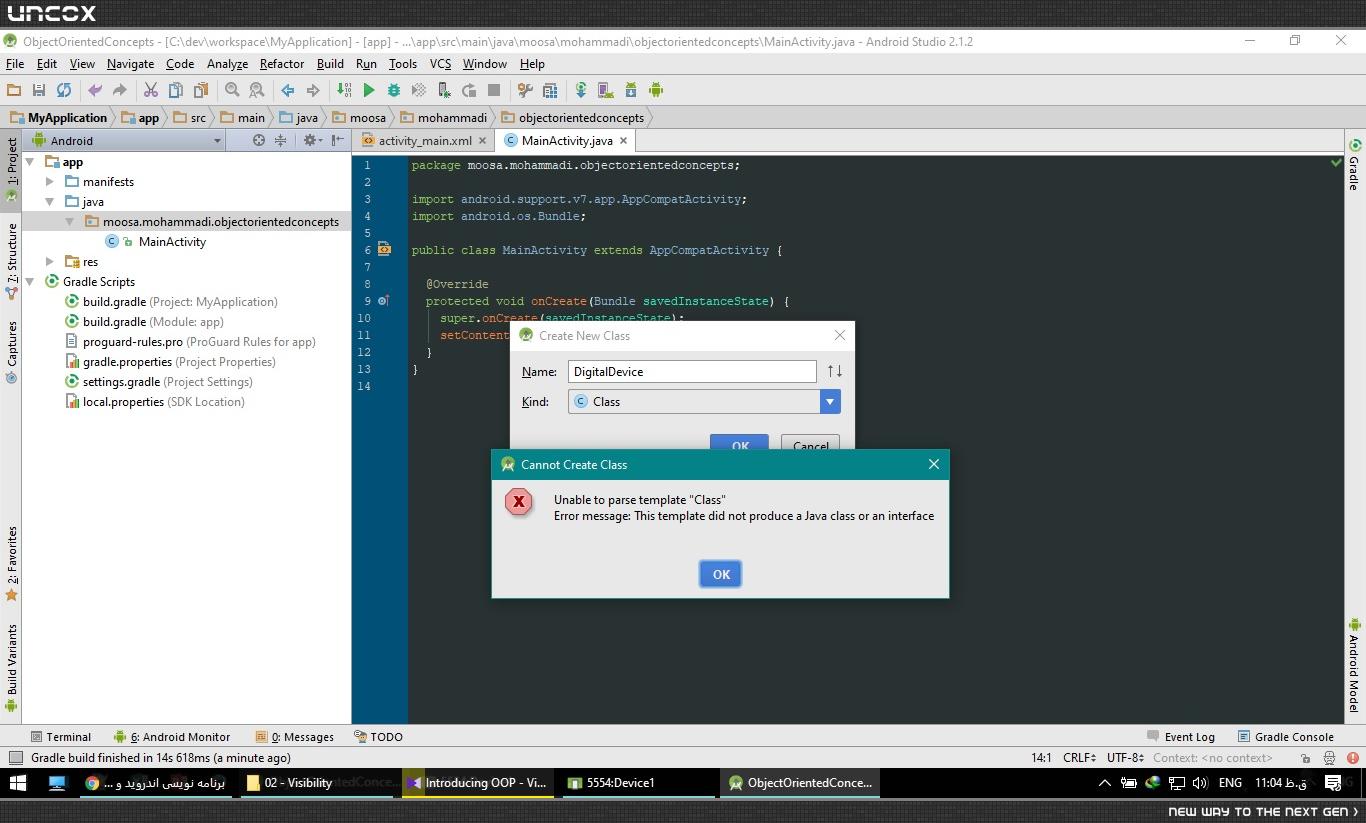
Task: Select proguard-rules.pro file
Action: 190,342
